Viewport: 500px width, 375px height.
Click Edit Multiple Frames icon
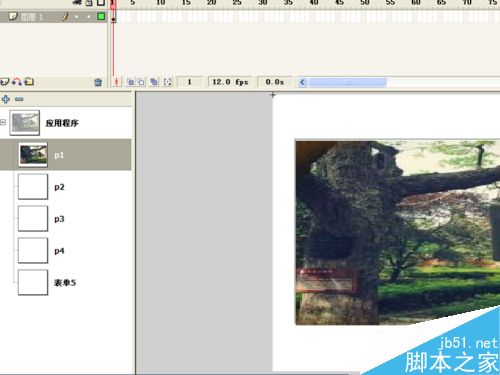154,82
